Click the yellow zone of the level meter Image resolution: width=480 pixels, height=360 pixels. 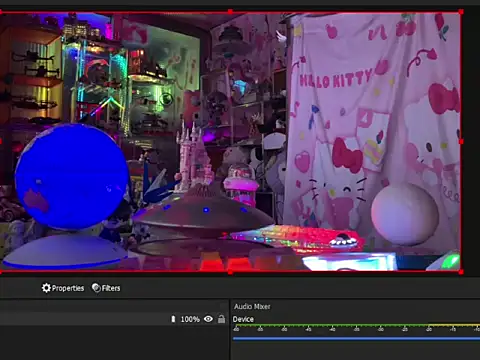454,325
